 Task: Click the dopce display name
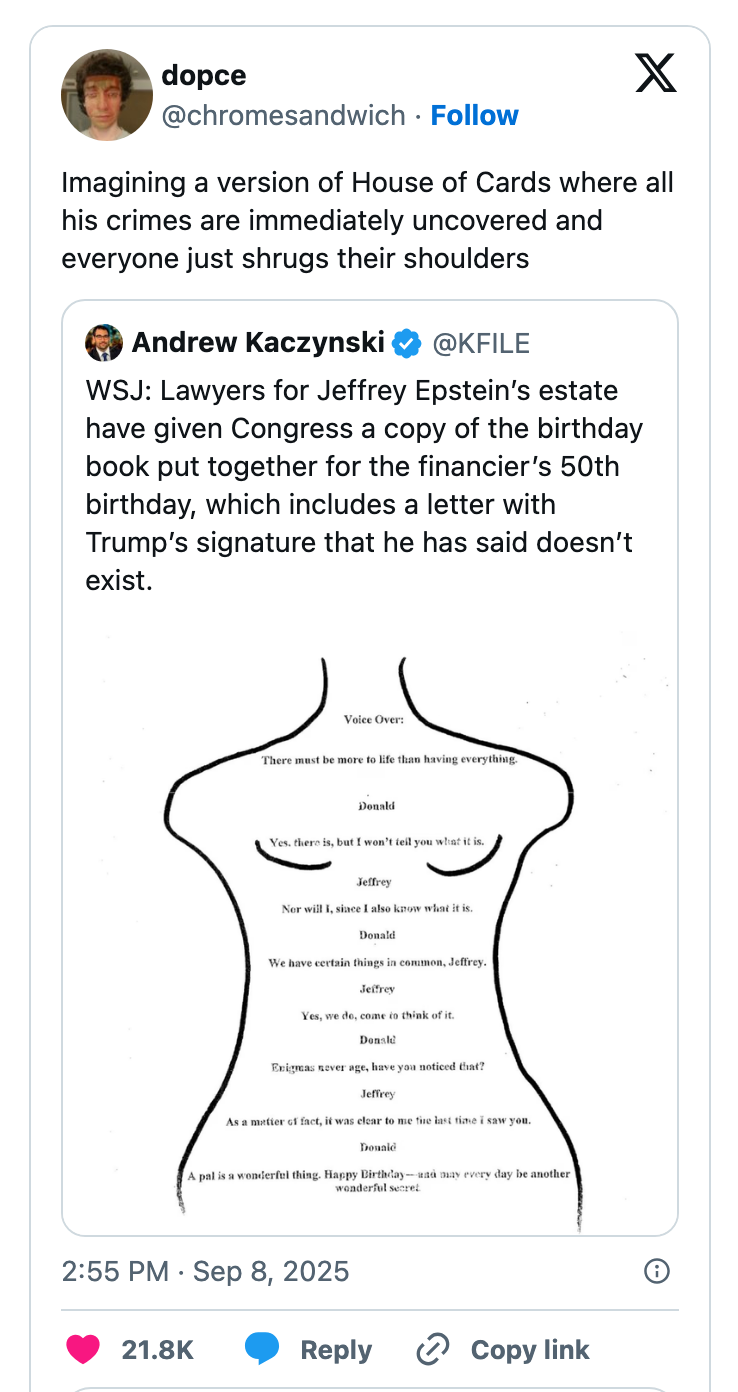tap(203, 75)
